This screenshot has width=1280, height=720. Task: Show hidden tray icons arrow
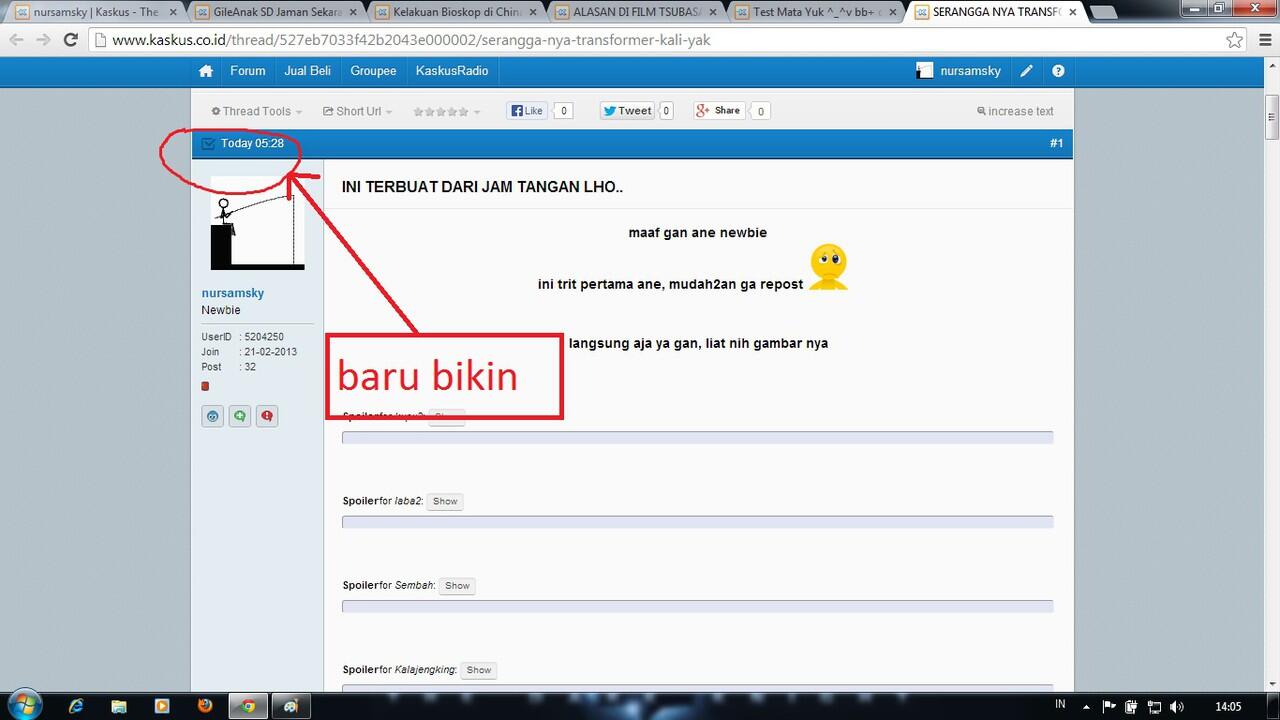(1088, 706)
